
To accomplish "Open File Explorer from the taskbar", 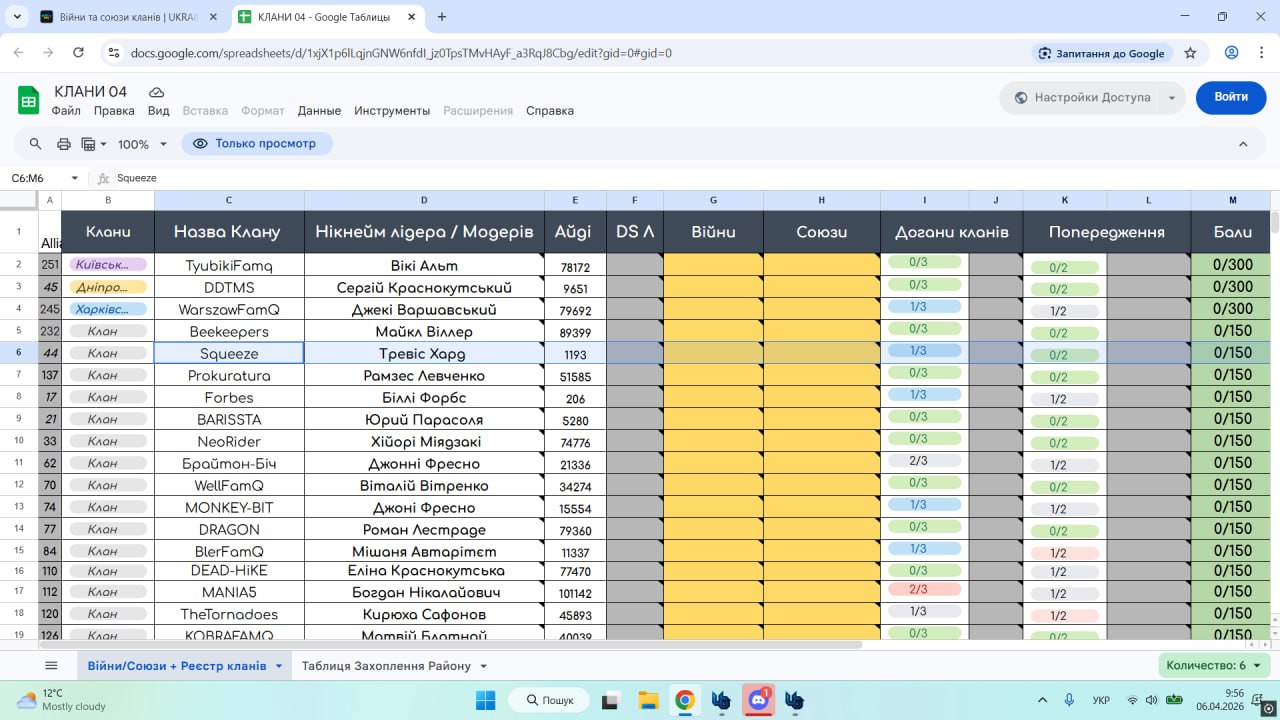I will (x=647, y=700).
